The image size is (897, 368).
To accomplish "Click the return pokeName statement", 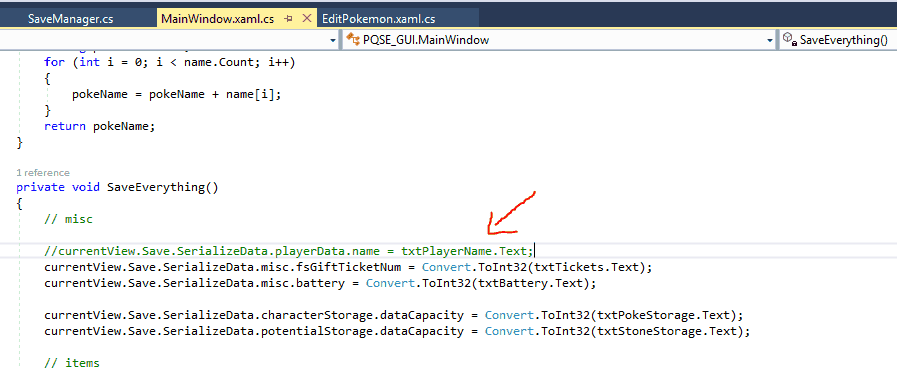I will [100, 126].
